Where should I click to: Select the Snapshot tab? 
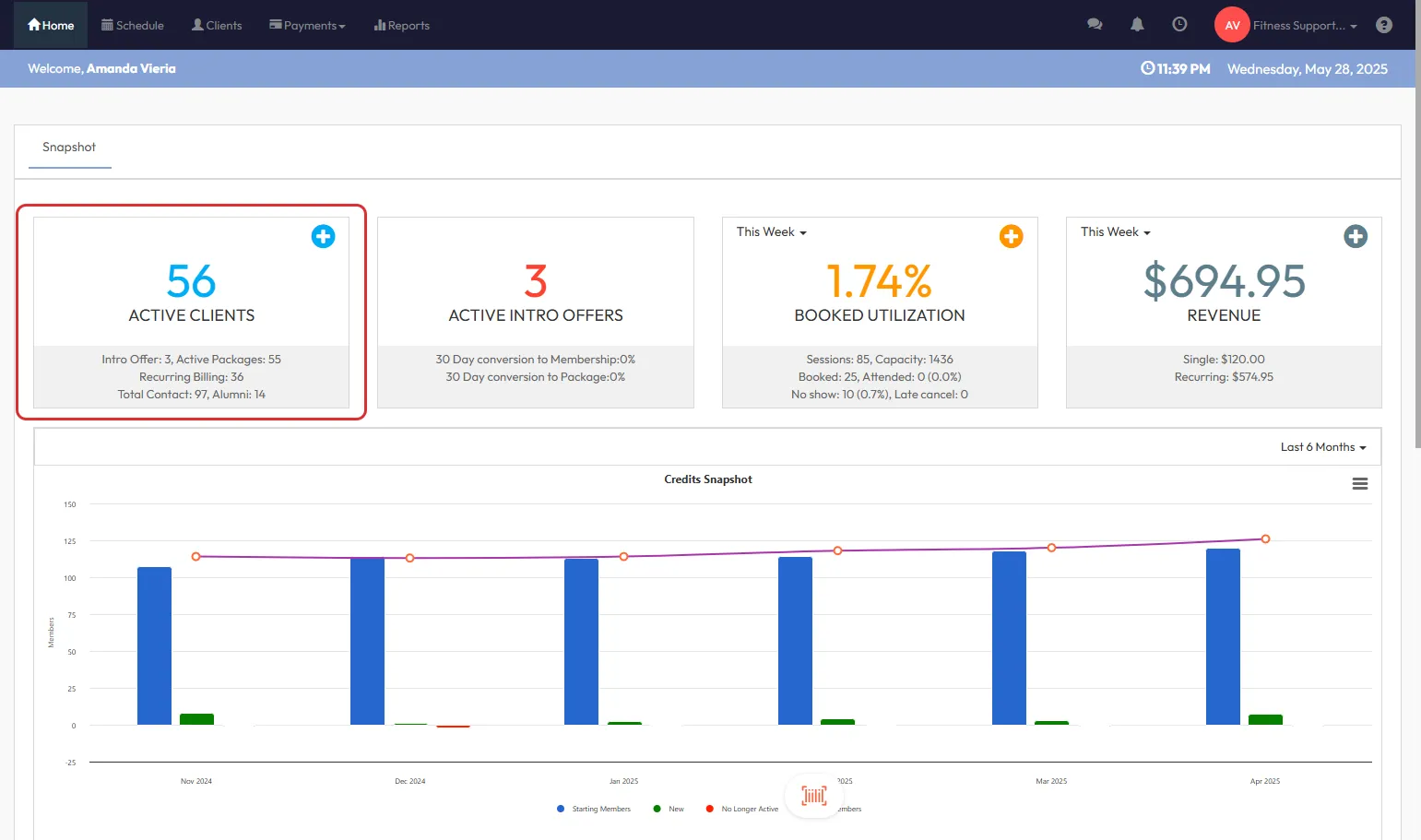[x=69, y=148]
